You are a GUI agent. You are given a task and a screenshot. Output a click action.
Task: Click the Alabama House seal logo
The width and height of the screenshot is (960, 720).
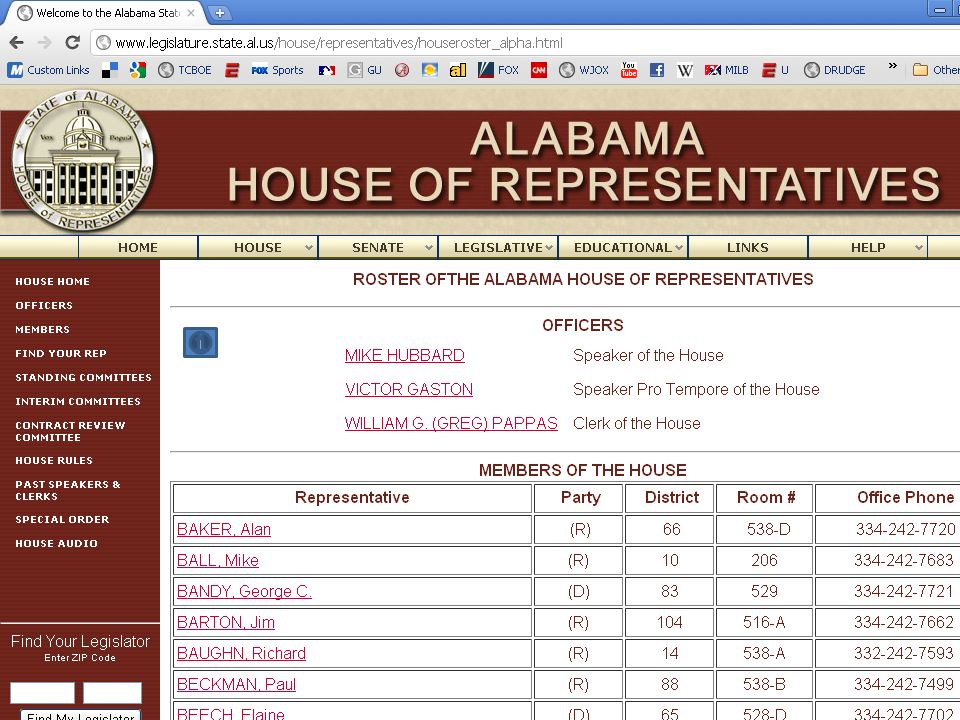tap(83, 160)
